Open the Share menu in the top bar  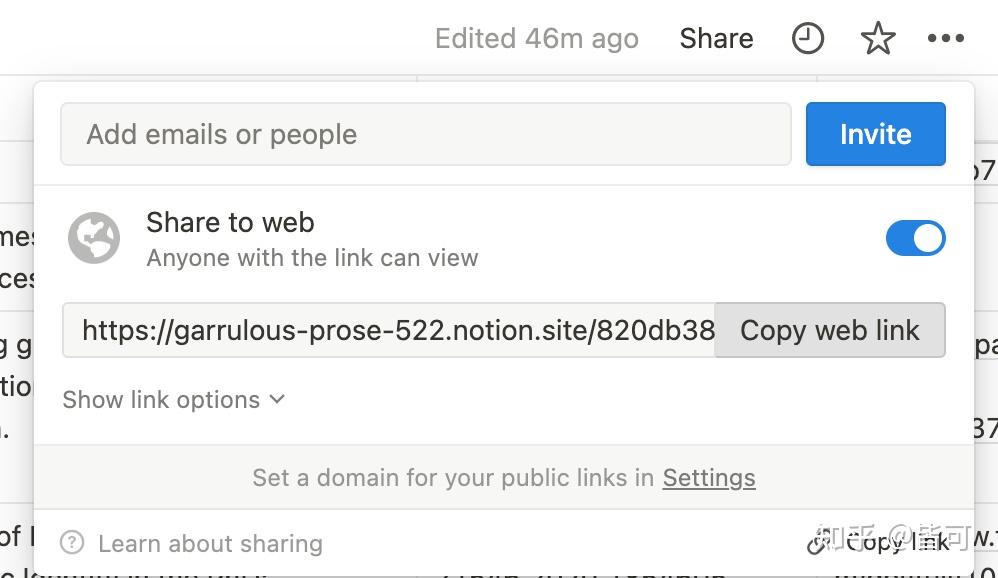pyautogui.click(x=716, y=39)
